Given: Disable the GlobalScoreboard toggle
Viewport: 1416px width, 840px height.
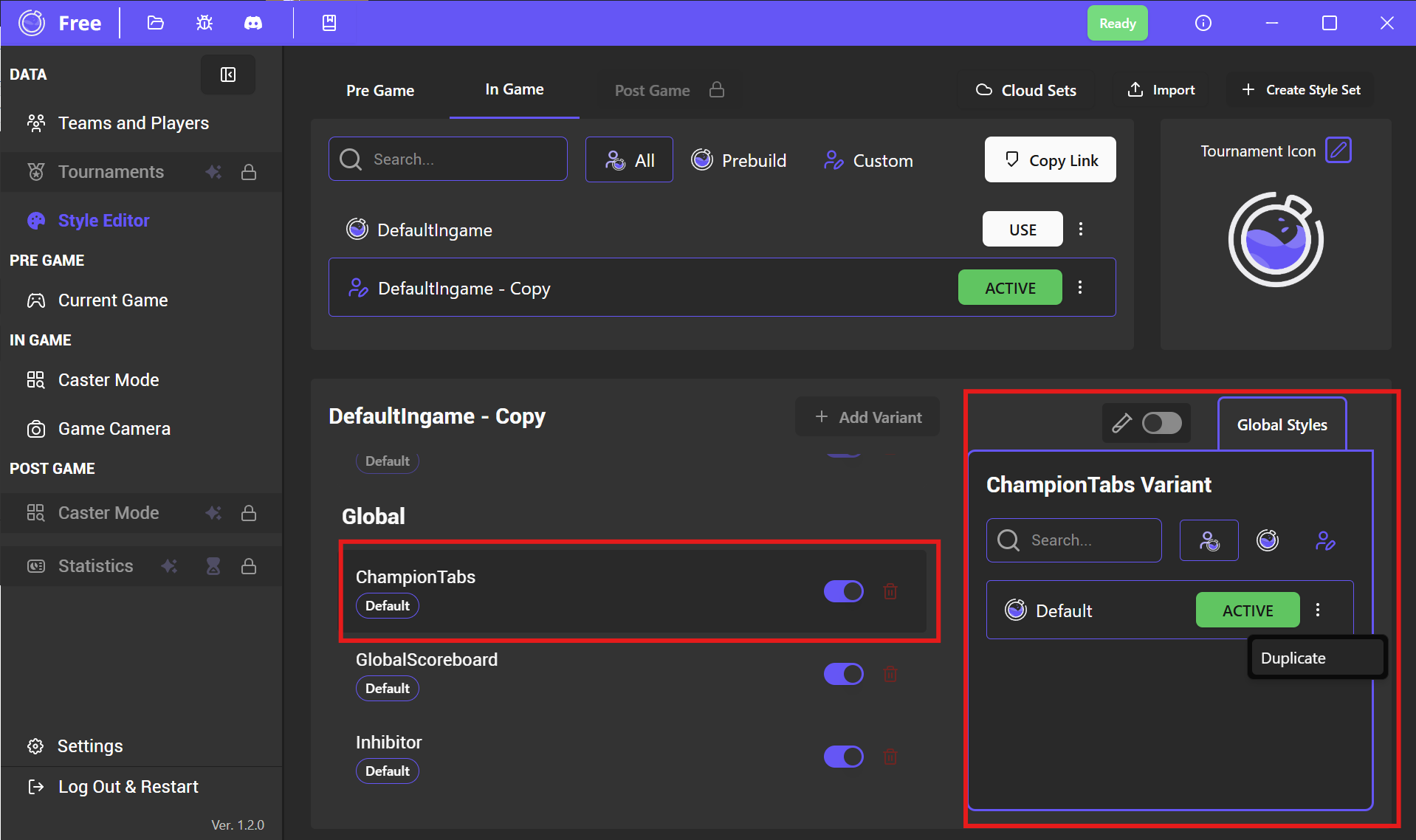Looking at the screenshot, I should coord(843,674).
